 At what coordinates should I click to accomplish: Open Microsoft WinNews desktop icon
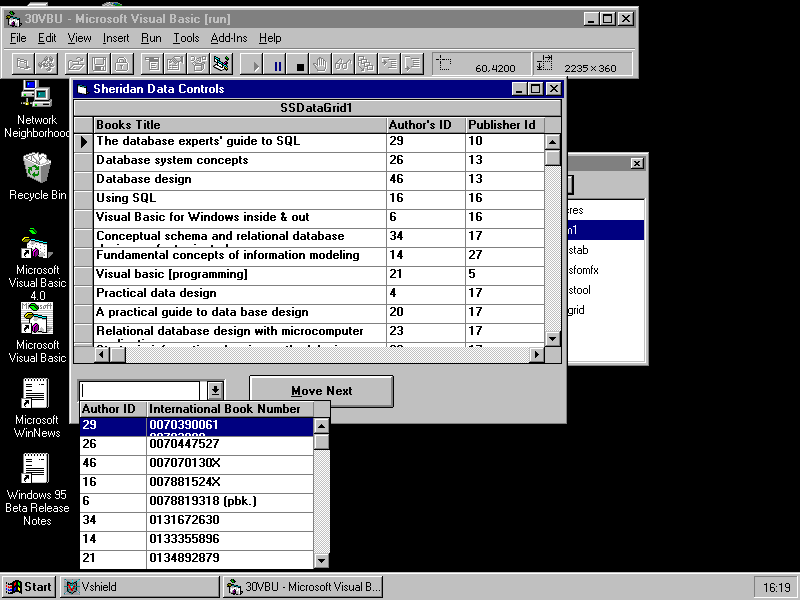[37, 396]
